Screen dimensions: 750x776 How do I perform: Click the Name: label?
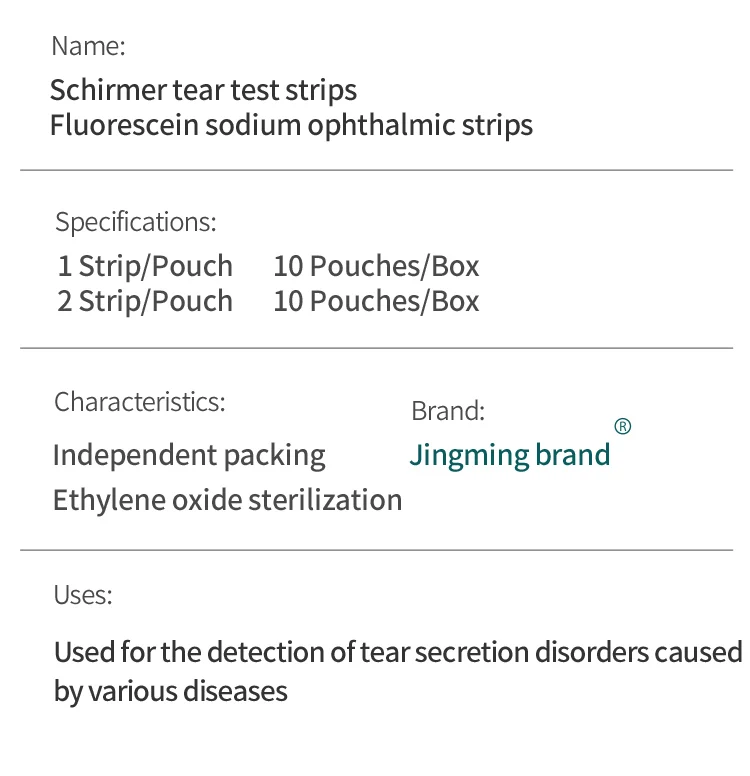coord(88,46)
